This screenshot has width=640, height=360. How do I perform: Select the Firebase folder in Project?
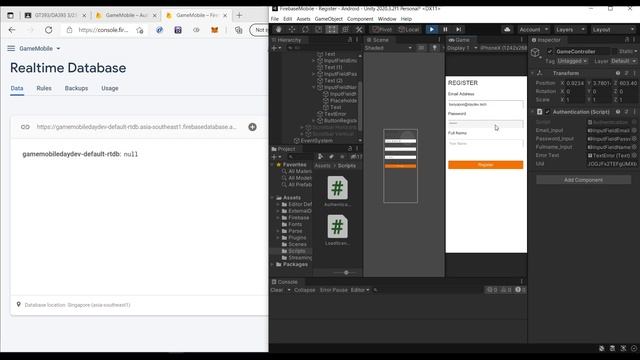pyautogui.click(x=298, y=218)
